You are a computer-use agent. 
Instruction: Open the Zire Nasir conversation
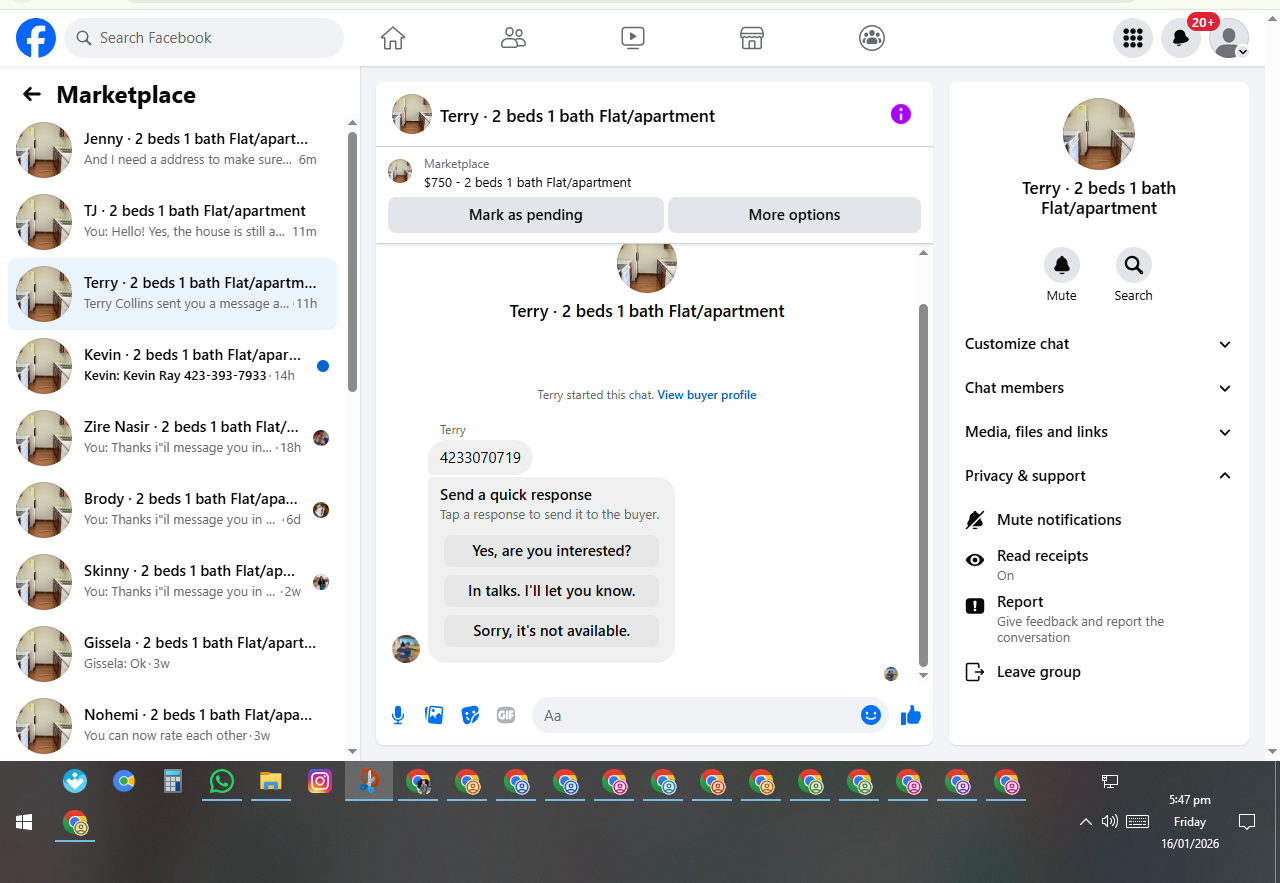tap(173, 438)
